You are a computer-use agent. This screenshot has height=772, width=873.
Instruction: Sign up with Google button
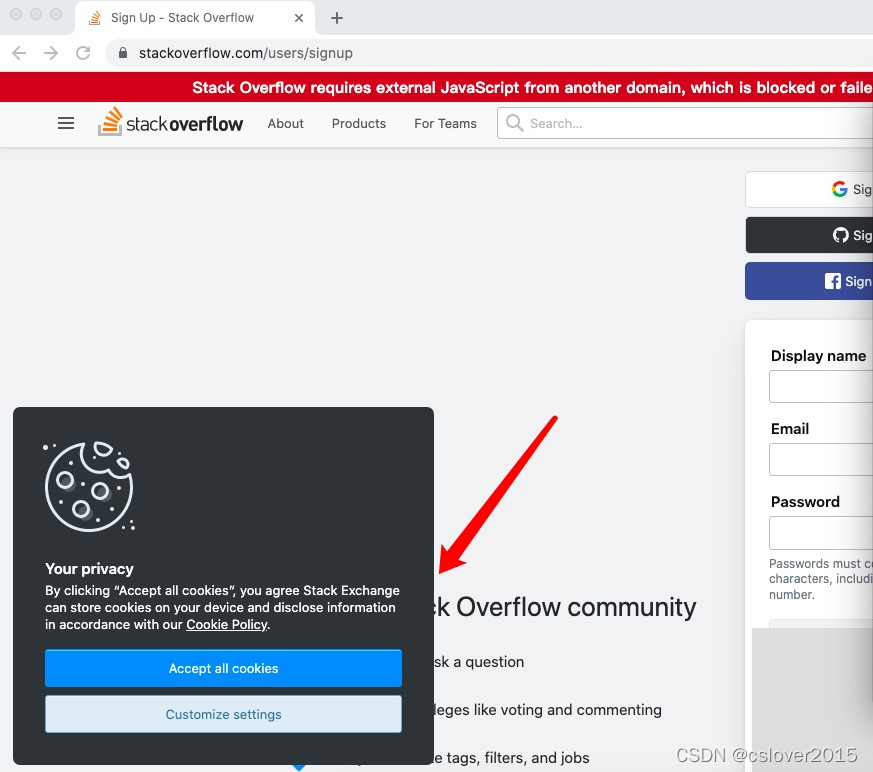[x=809, y=189]
